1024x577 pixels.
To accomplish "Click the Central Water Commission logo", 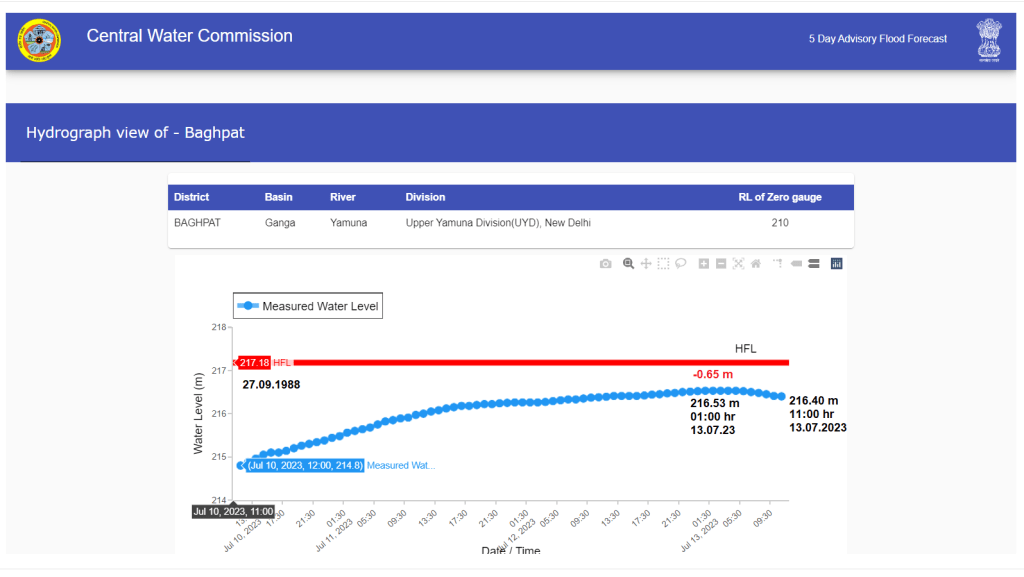I will pos(39,41).
